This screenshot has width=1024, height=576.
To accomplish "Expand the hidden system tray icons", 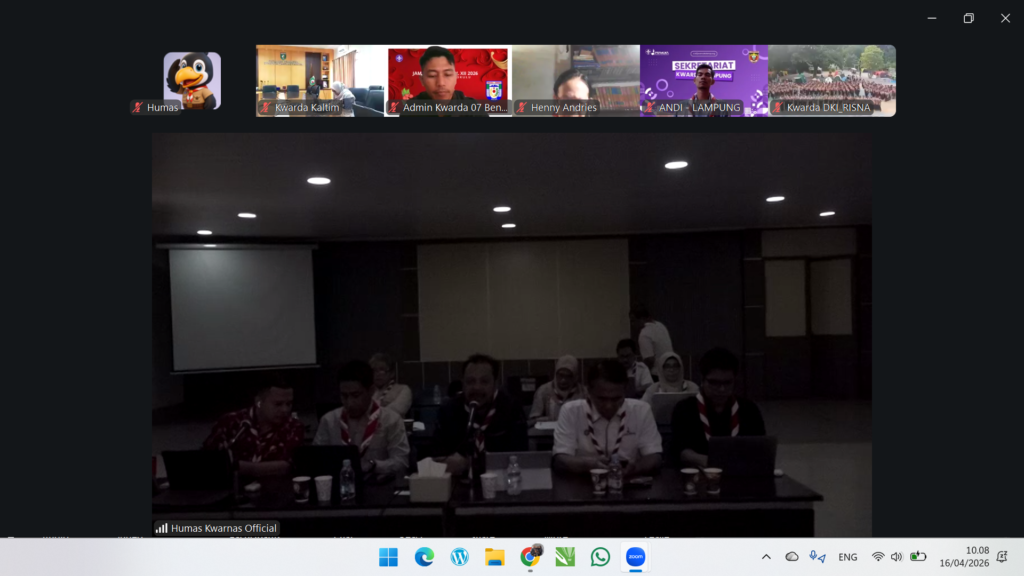I will coord(766,557).
